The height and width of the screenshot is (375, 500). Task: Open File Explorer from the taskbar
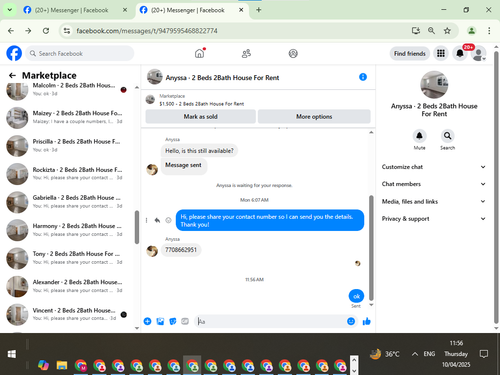(x=62, y=365)
